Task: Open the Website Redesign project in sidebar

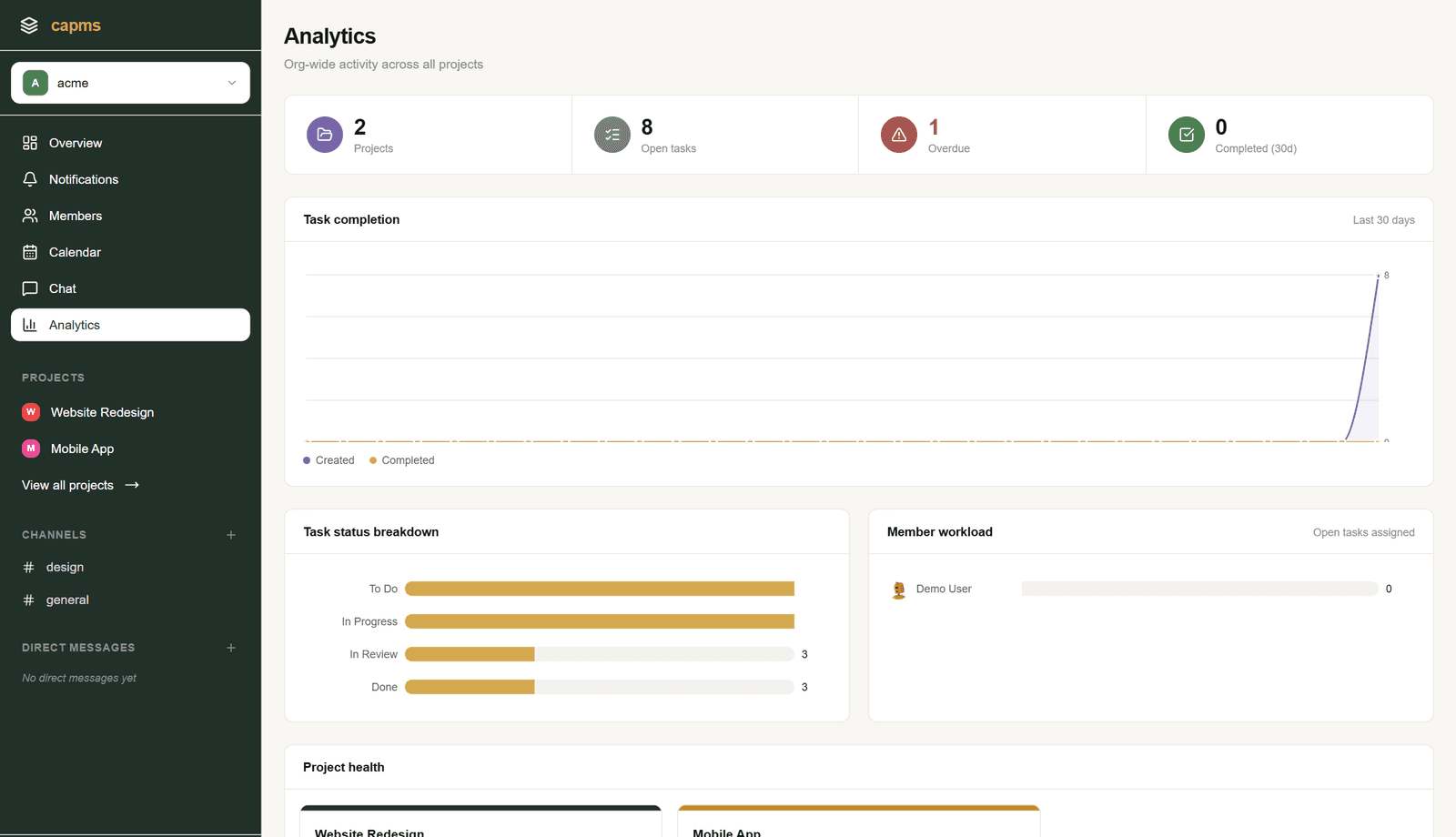Action: 130,412
